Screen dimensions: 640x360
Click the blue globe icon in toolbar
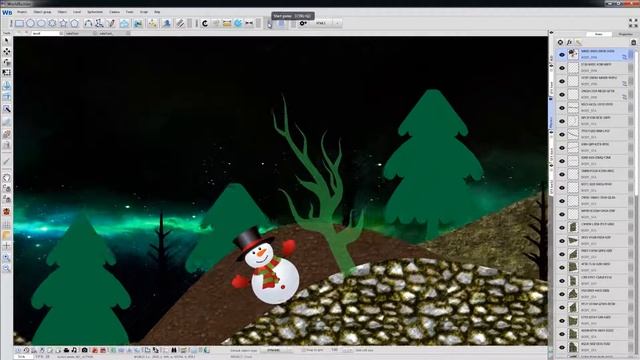click(x=238, y=23)
